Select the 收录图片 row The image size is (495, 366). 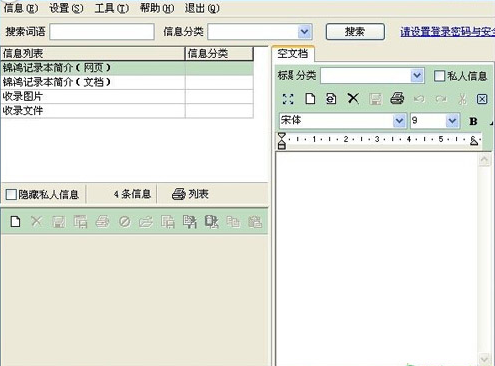pos(127,97)
